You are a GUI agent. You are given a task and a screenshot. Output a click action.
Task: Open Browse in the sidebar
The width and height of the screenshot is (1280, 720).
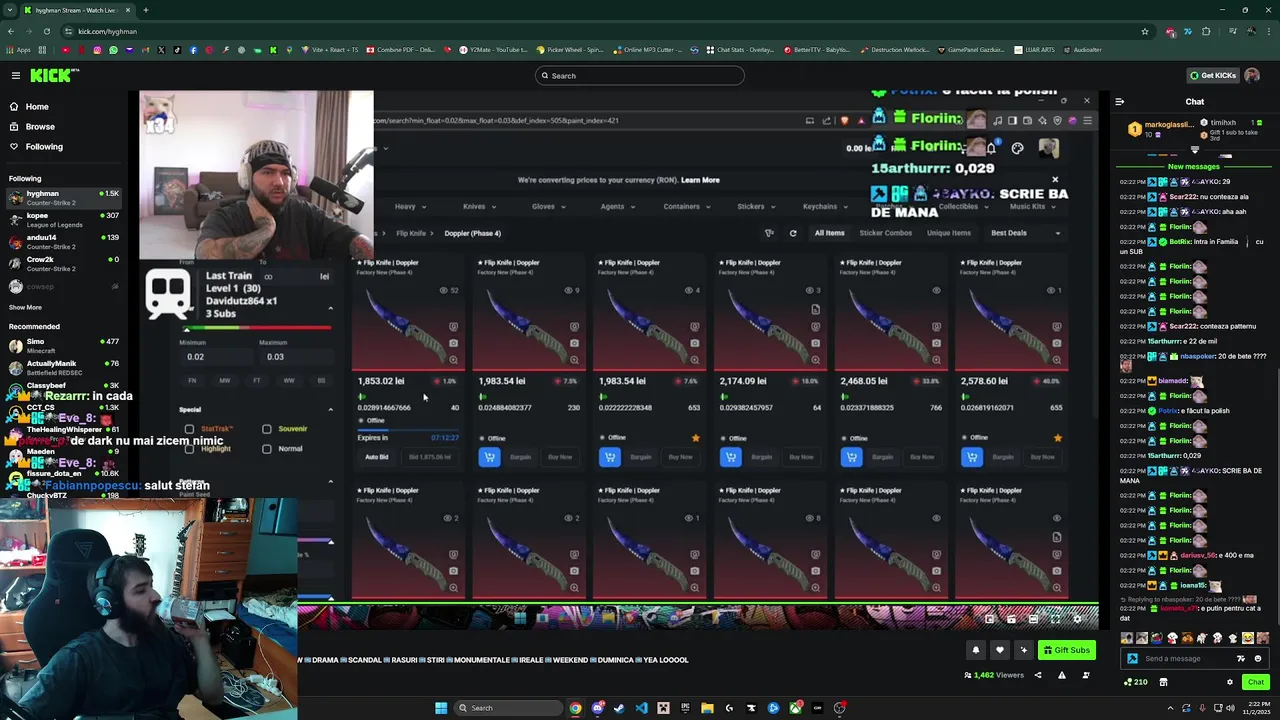(x=40, y=126)
